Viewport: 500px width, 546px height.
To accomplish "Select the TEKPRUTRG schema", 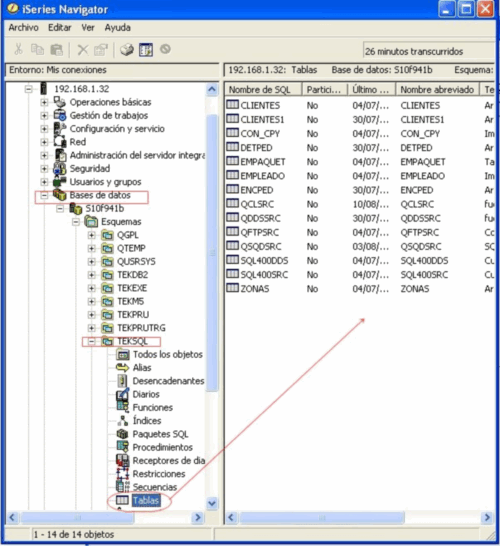I will (x=141, y=328).
